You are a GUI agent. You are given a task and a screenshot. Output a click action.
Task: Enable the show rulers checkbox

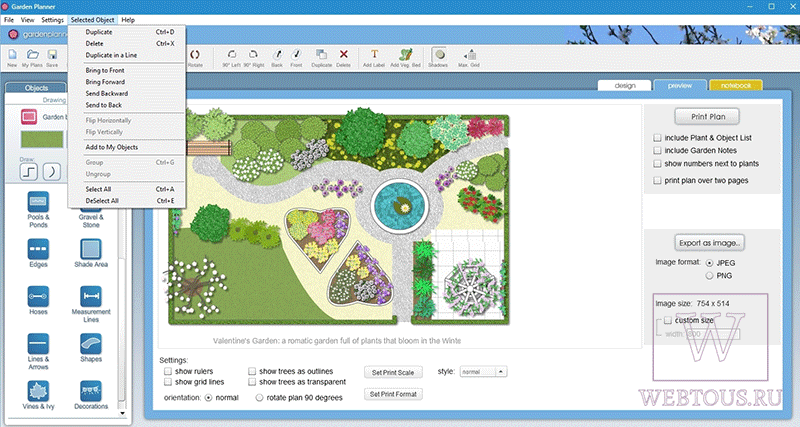[x=168, y=371]
